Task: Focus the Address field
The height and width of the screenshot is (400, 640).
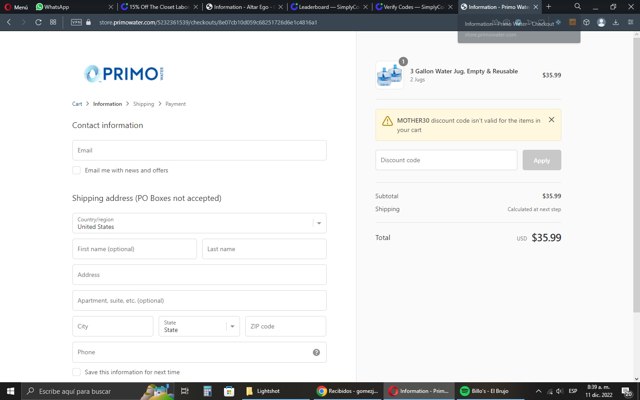Action: (199, 274)
